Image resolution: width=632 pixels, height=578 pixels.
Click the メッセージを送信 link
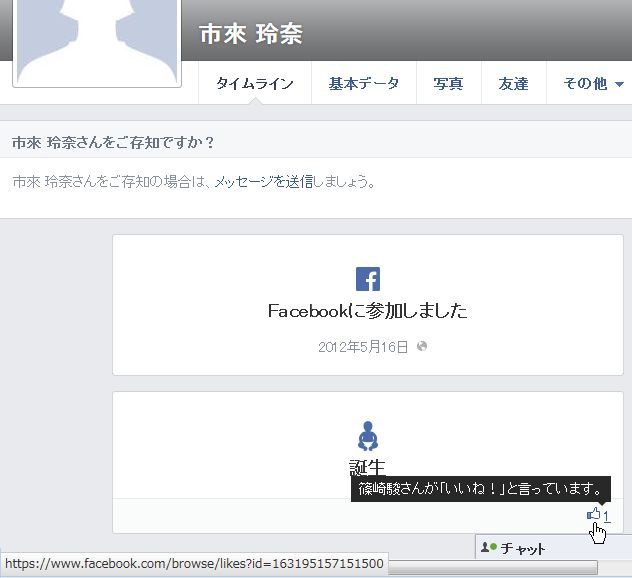pos(264,182)
